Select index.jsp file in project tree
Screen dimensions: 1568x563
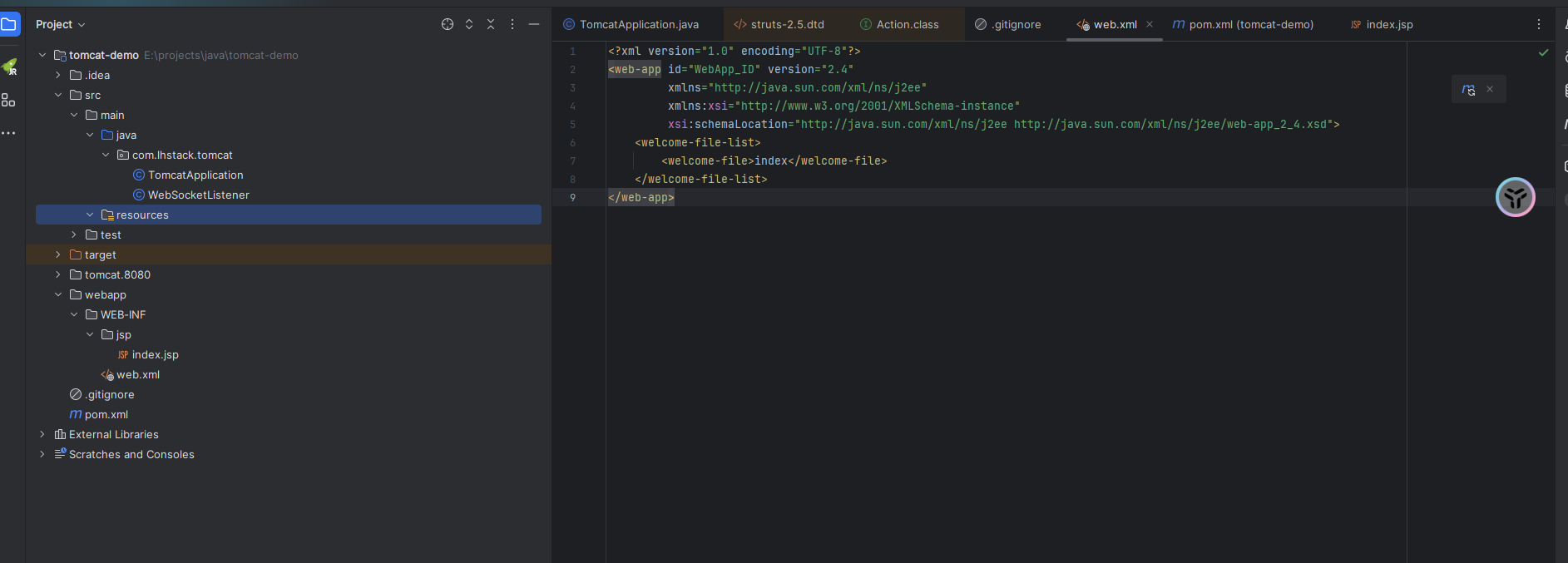155,354
